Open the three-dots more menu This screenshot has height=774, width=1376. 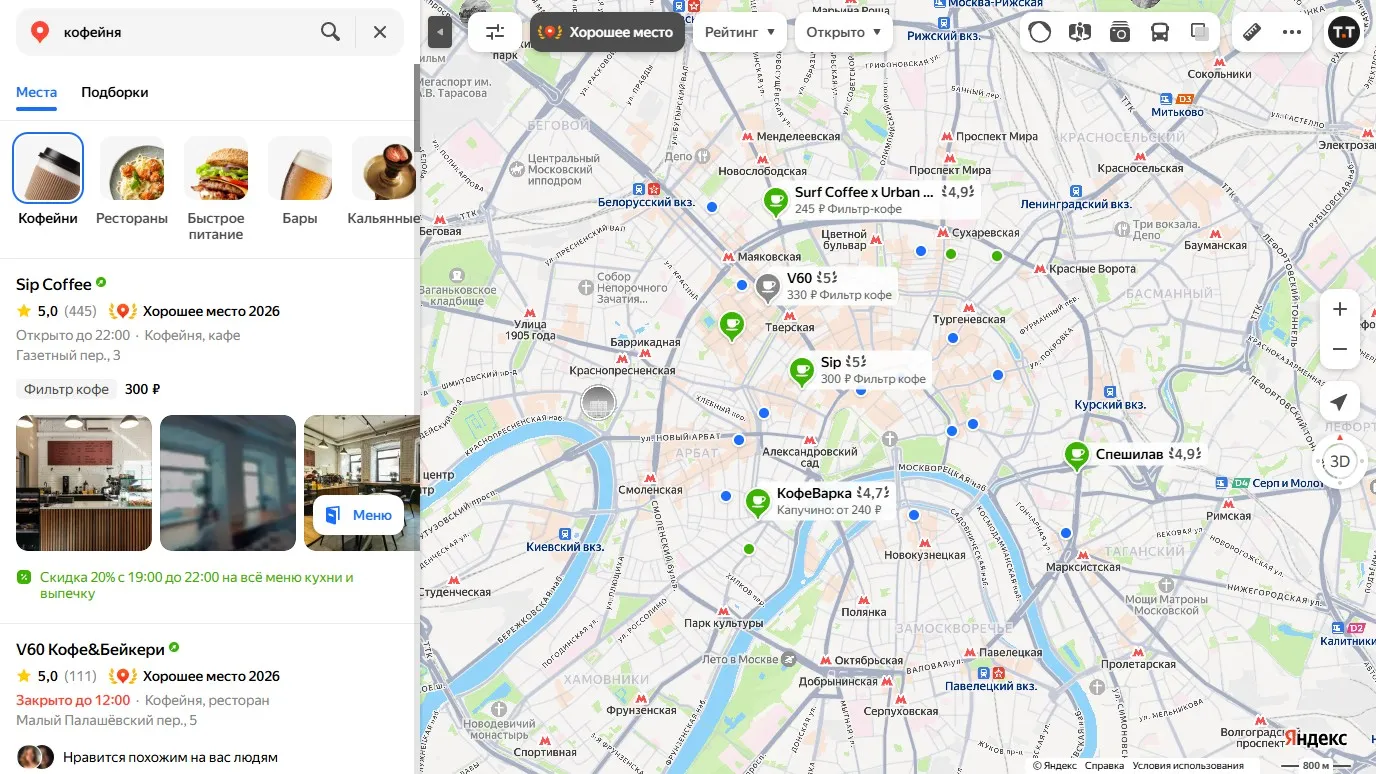coord(1292,32)
